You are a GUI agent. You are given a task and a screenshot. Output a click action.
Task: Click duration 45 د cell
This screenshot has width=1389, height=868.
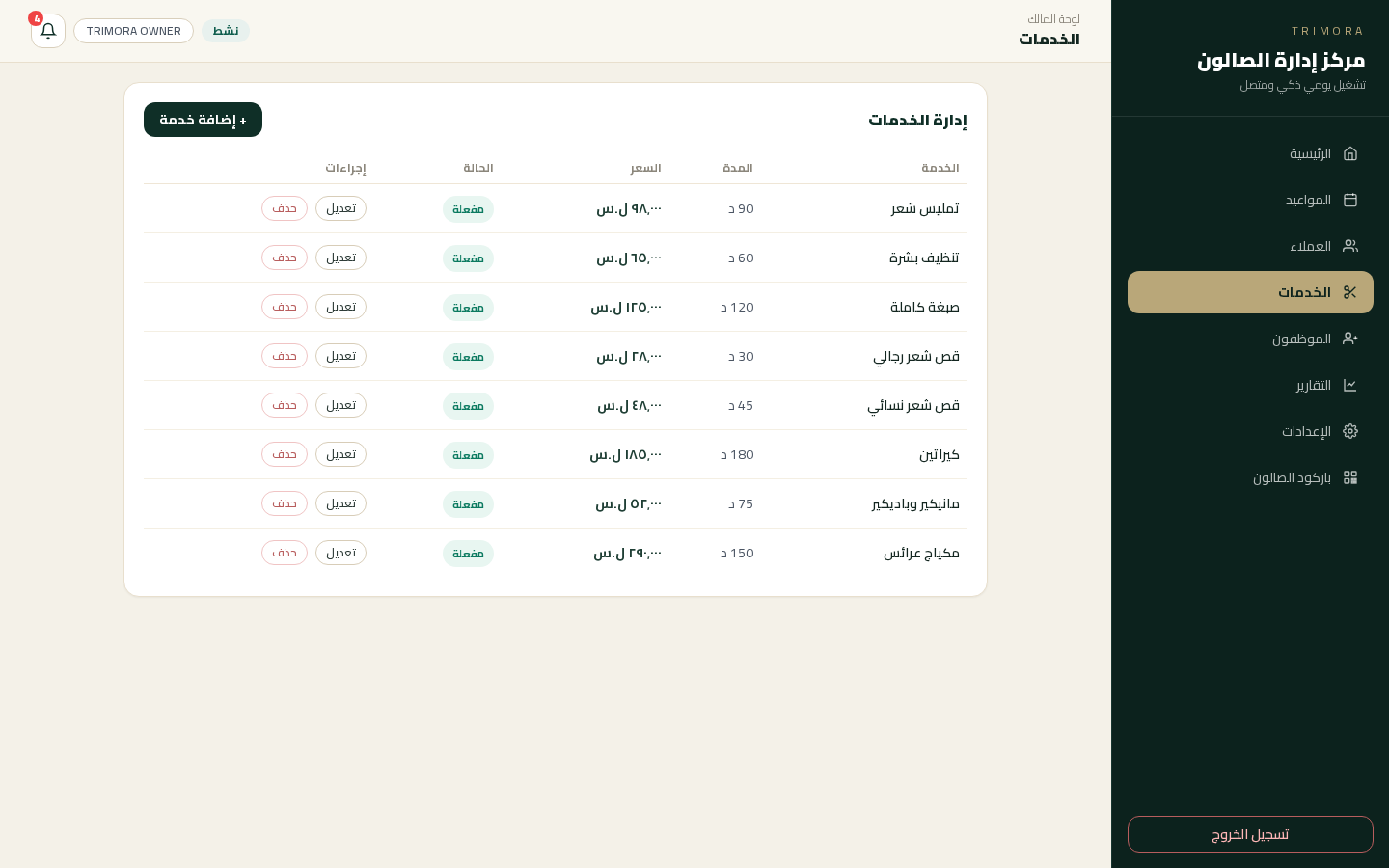(741, 406)
